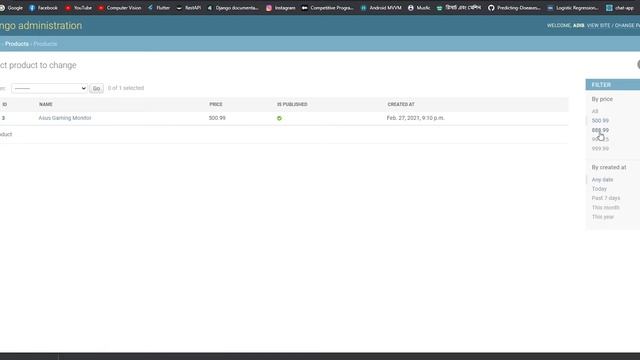Click the first Products breadcrumb link
Screen dimensions: 640x360
(17, 44)
